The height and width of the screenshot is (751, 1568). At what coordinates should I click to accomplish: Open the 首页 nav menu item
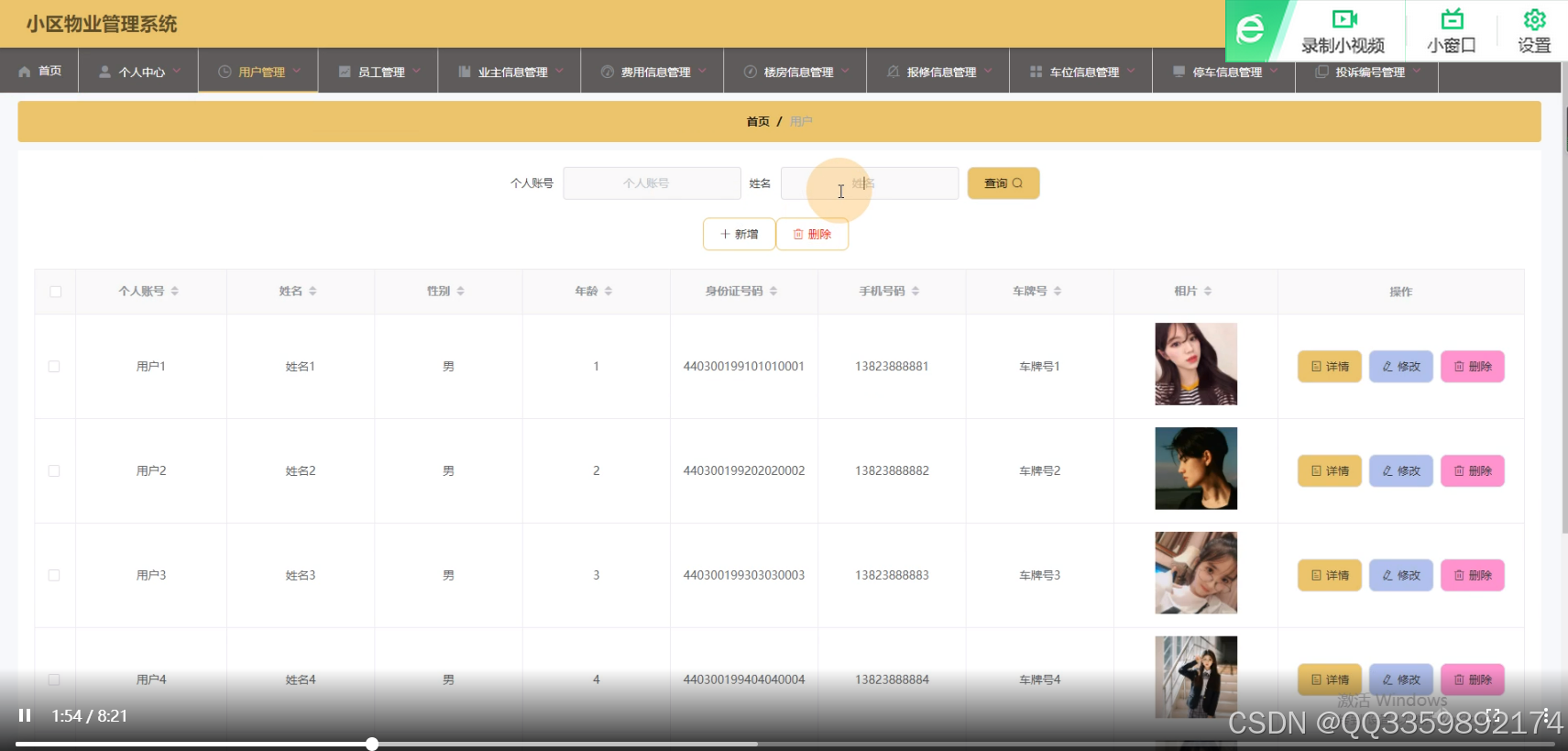point(39,72)
